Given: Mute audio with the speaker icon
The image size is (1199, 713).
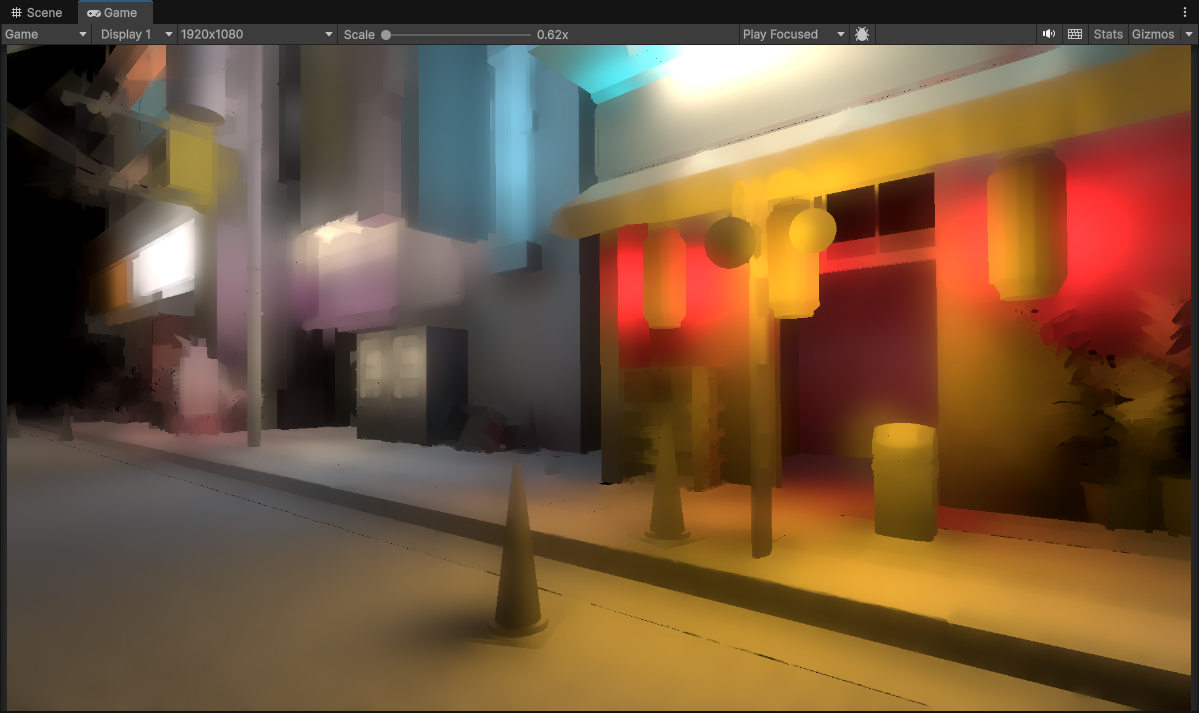Looking at the screenshot, I should coord(1048,34).
